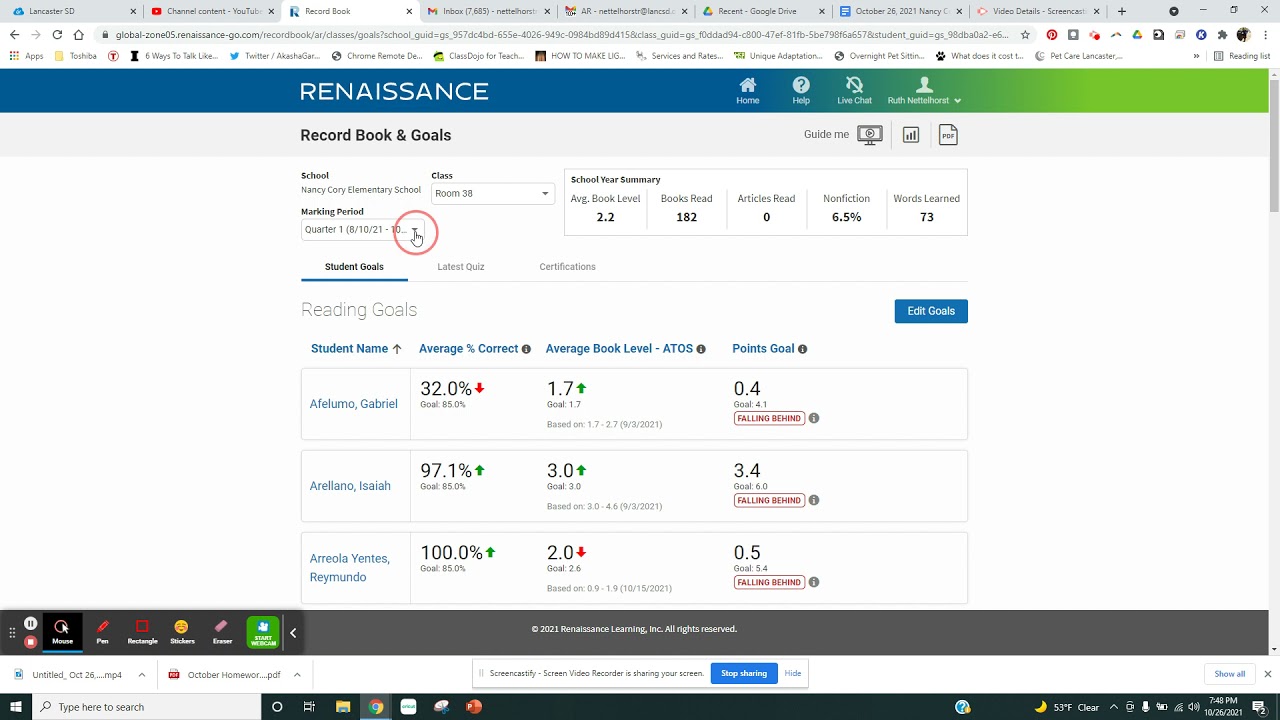This screenshot has height=720, width=1280.
Task: Select the Screencastify Mouse tool
Action: point(62,632)
